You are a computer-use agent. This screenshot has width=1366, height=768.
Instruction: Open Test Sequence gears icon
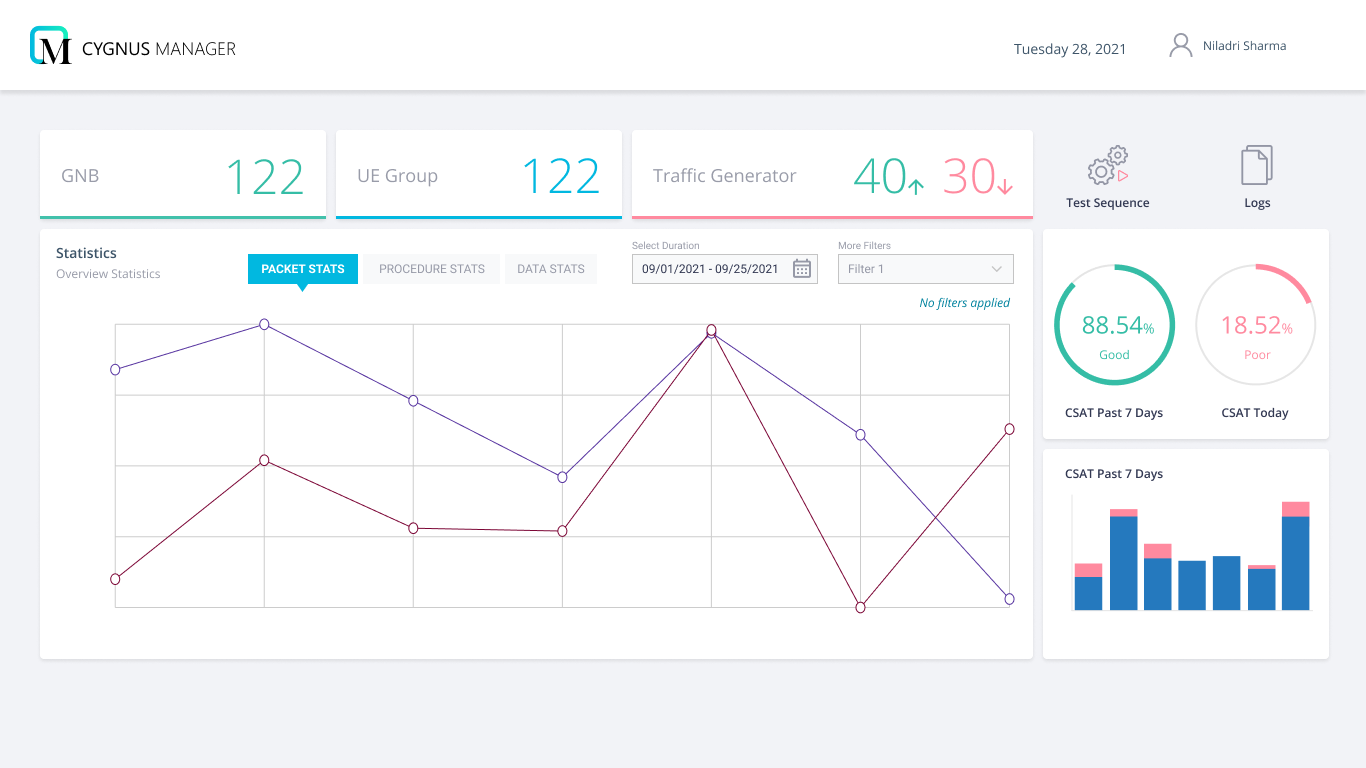point(1107,166)
